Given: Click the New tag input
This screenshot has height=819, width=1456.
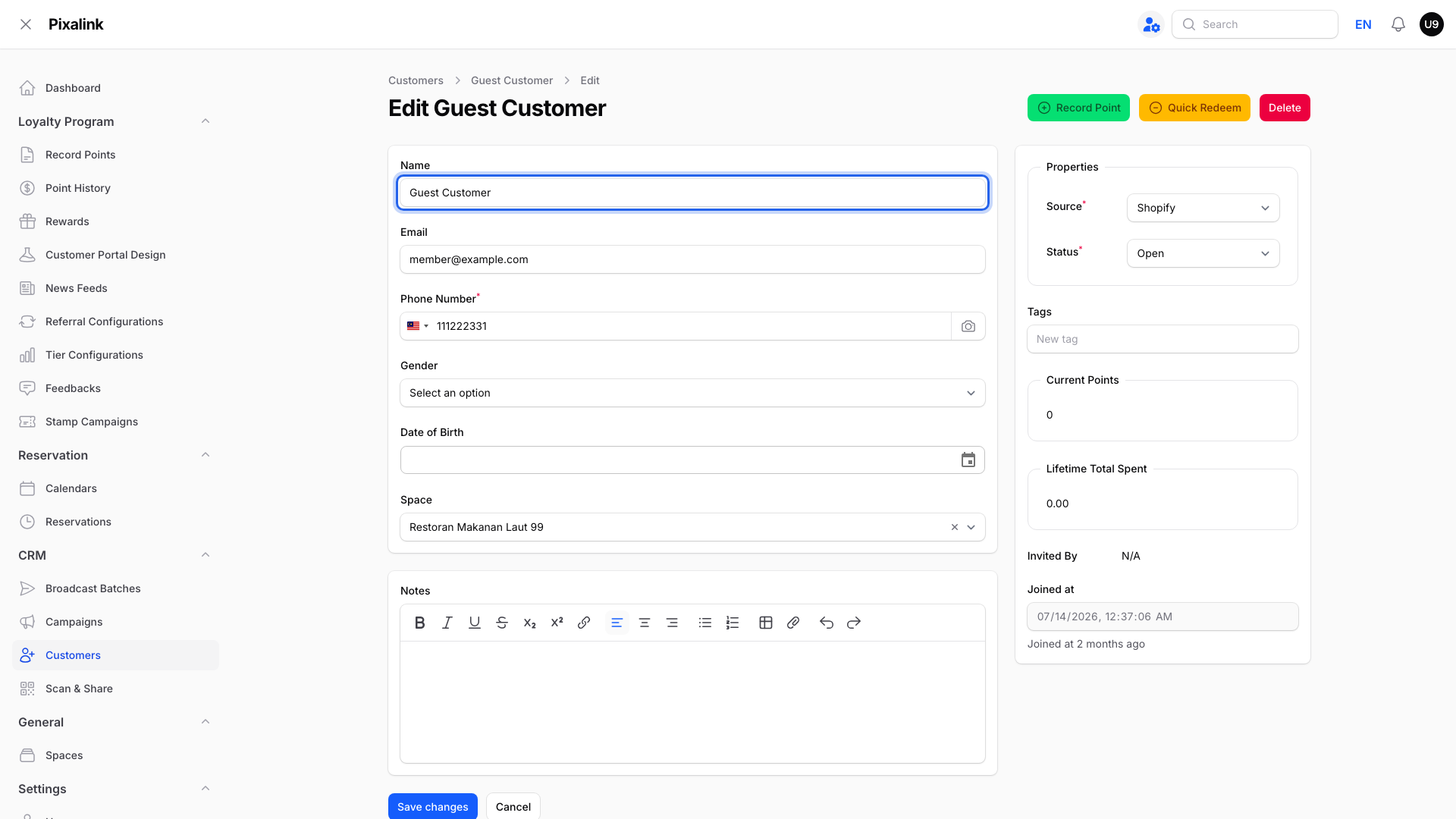Looking at the screenshot, I should (1163, 339).
